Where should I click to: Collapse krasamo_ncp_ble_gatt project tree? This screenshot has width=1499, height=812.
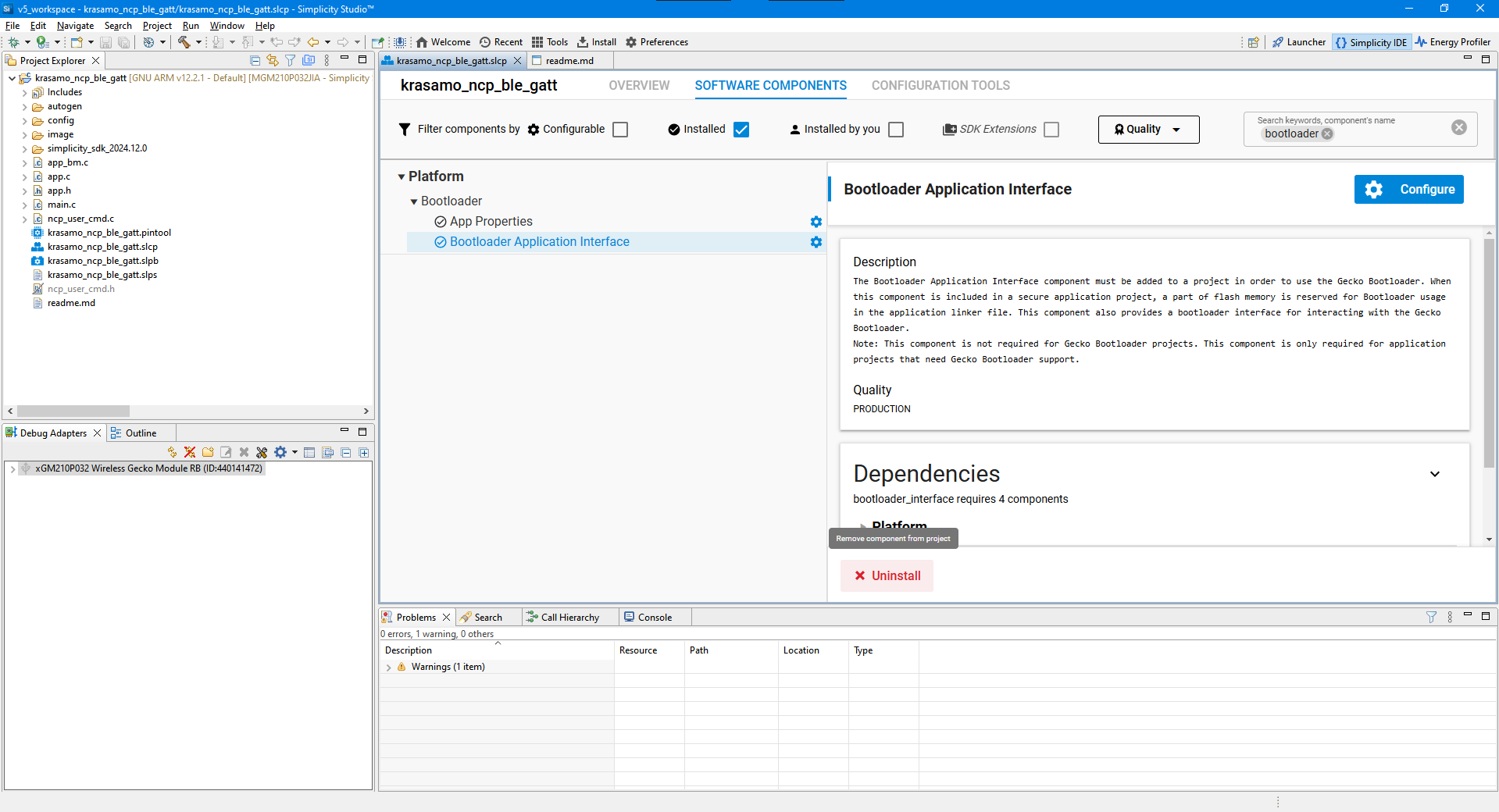pos(12,78)
